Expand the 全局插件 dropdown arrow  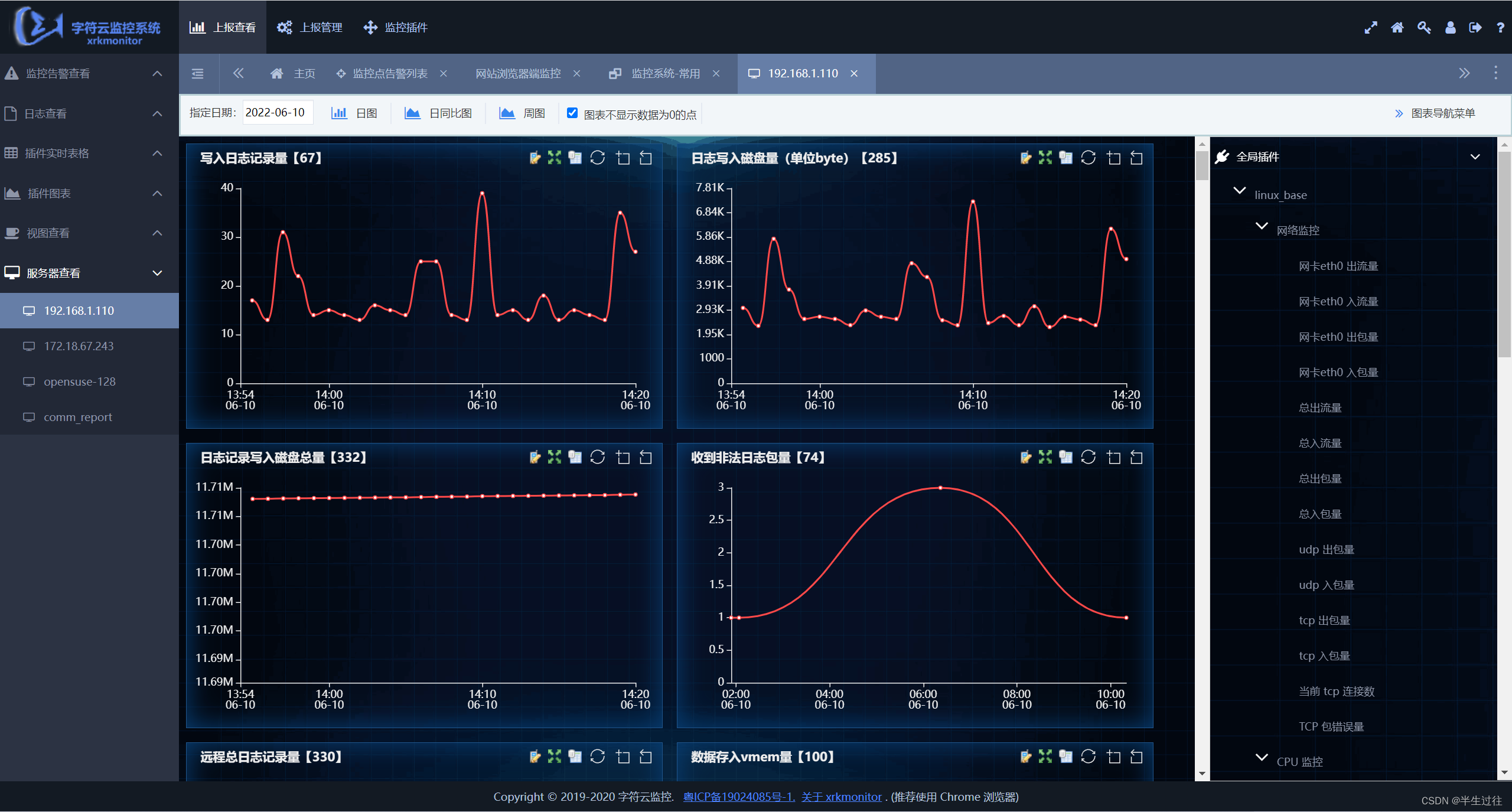click(x=1475, y=157)
